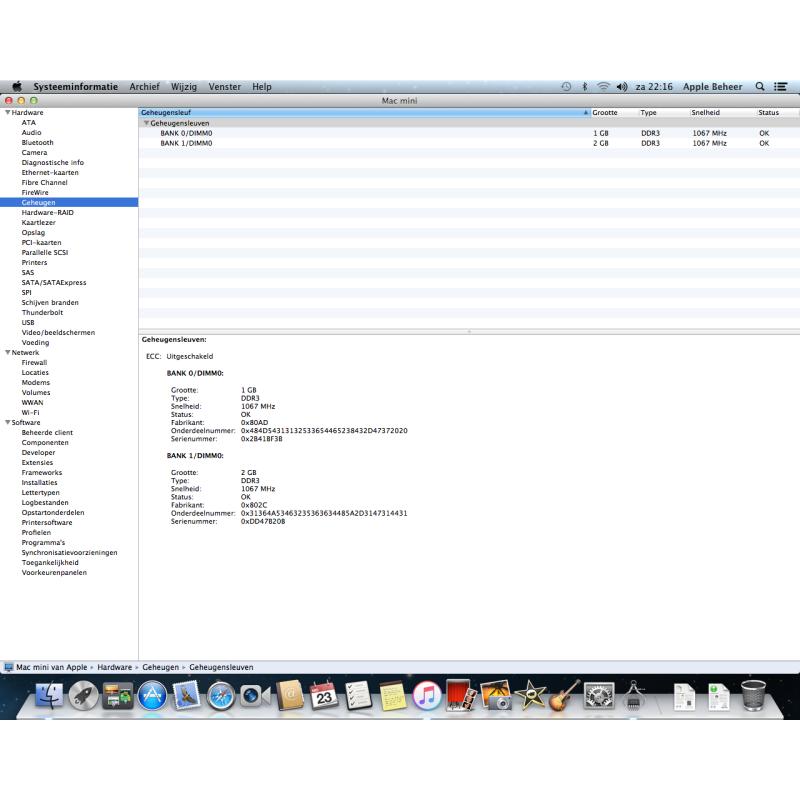Collapse Geheugensleuven group disclosure triangle
This screenshot has width=800, height=800.
(x=146, y=123)
